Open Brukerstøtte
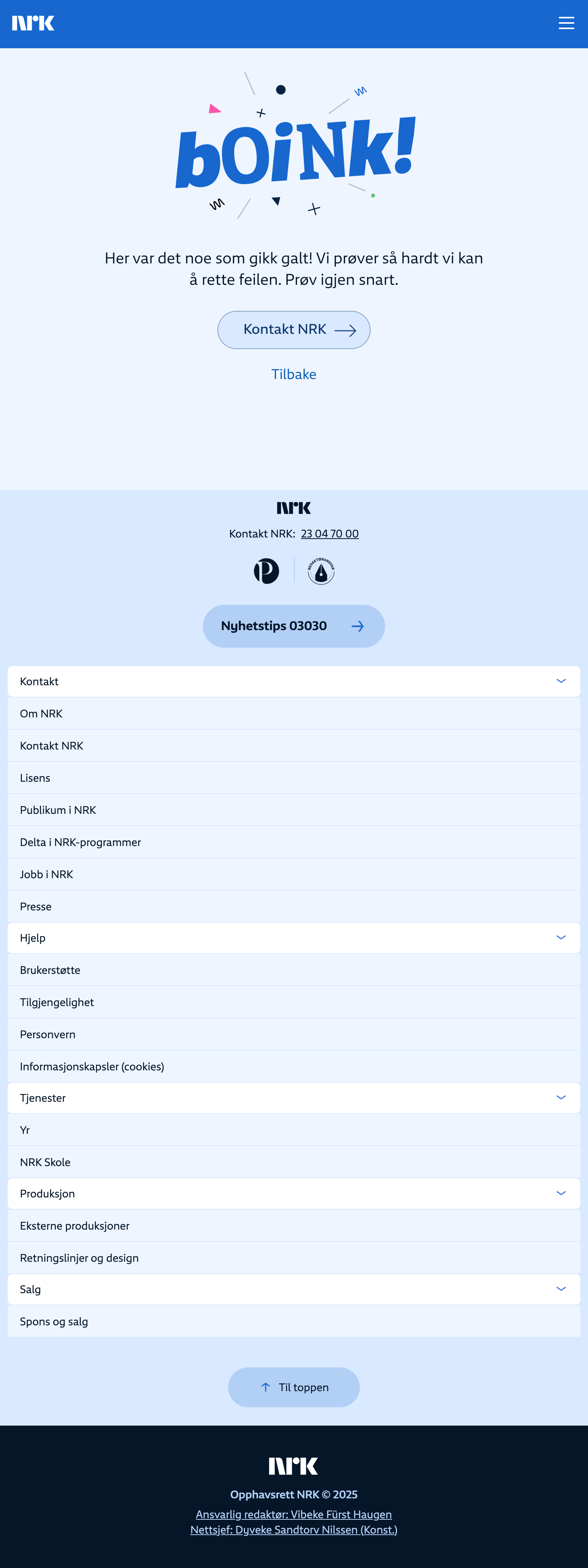Viewport: 588px width, 1568px height. [294, 970]
